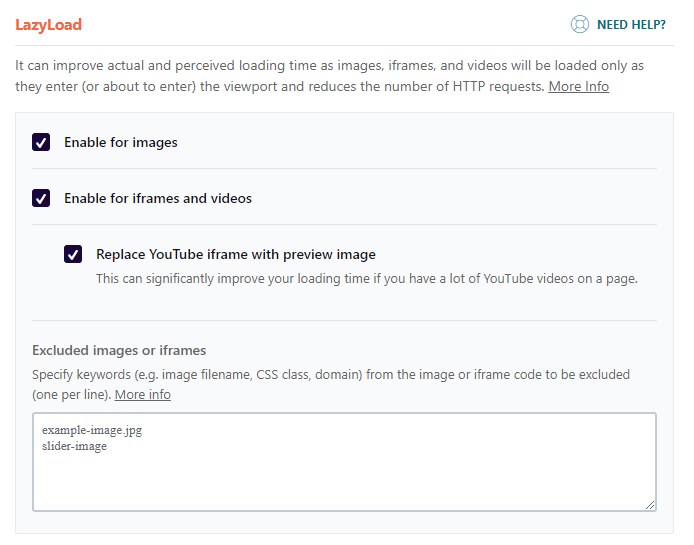The width and height of the screenshot is (694, 545).
Task: Click the lifebuoy help icon
Action: tap(579, 24)
